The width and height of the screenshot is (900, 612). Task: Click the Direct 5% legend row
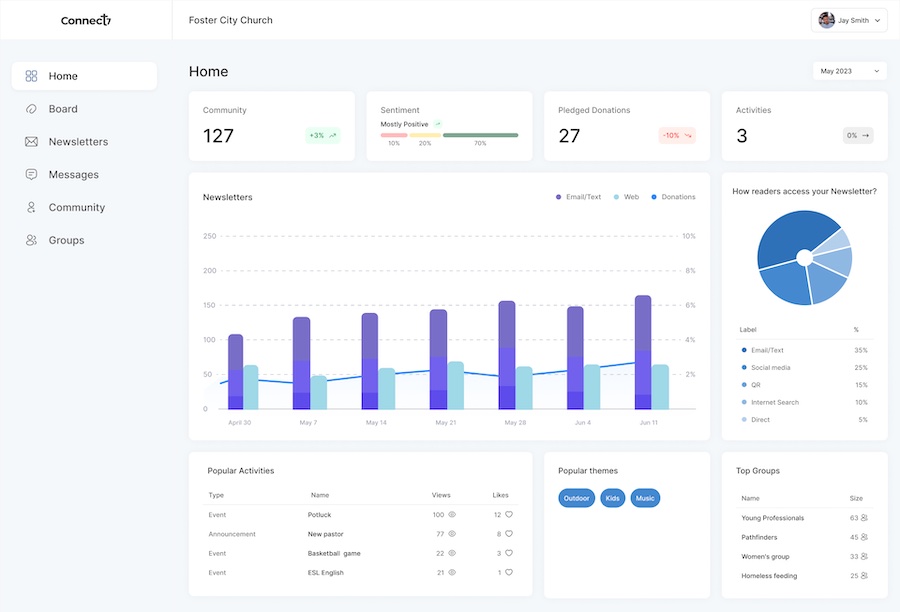805,420
